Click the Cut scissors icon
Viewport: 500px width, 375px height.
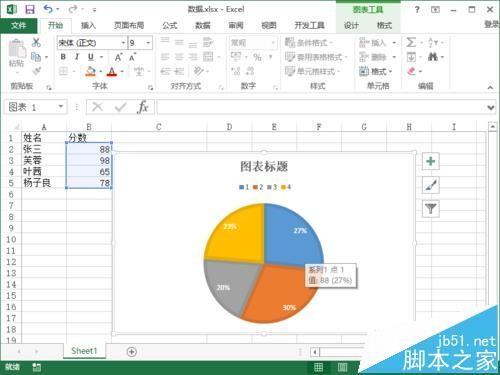click(x=36, y=42)
